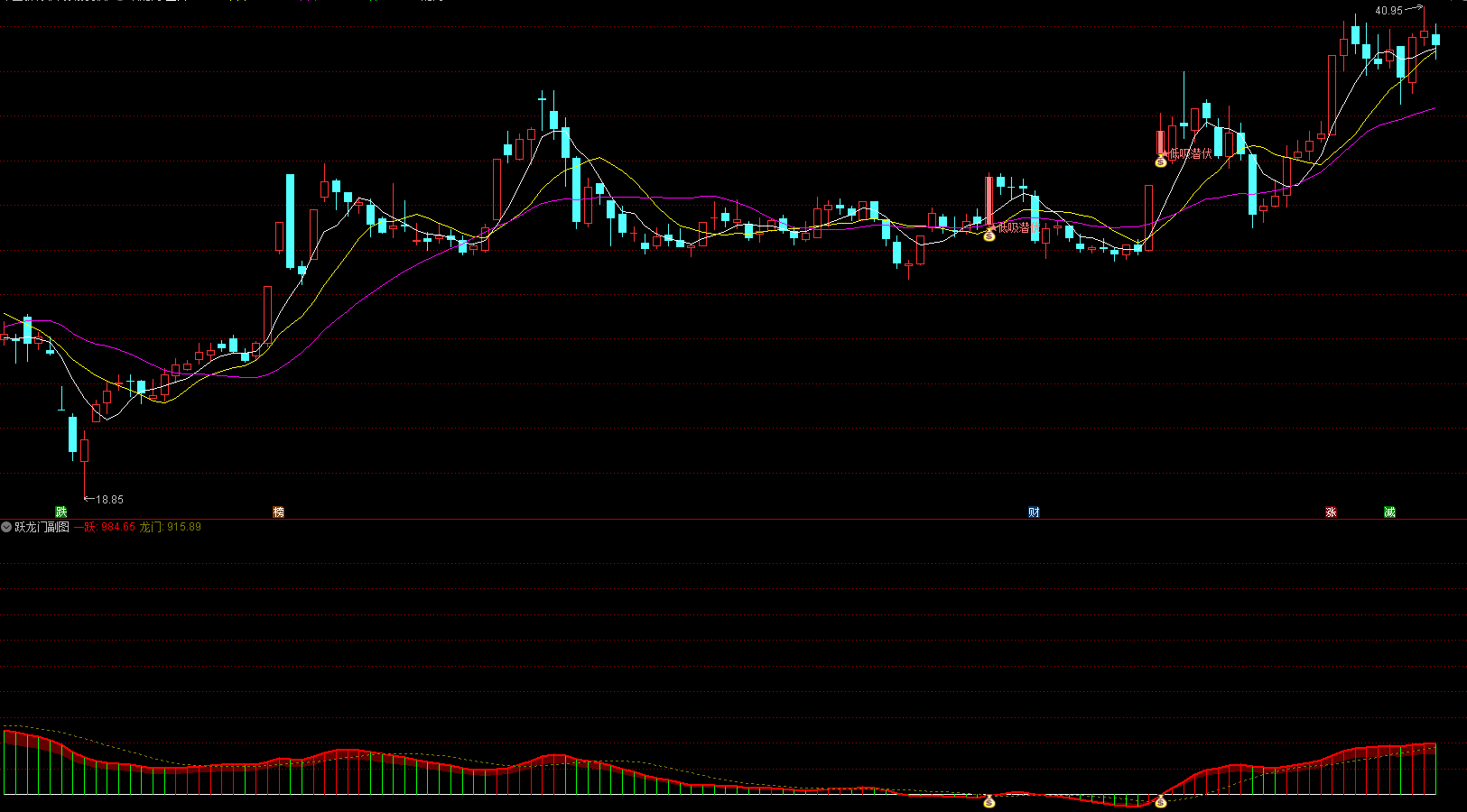
Task: Click the red 涨 event marker
Action: click(x=1331, y=512)
